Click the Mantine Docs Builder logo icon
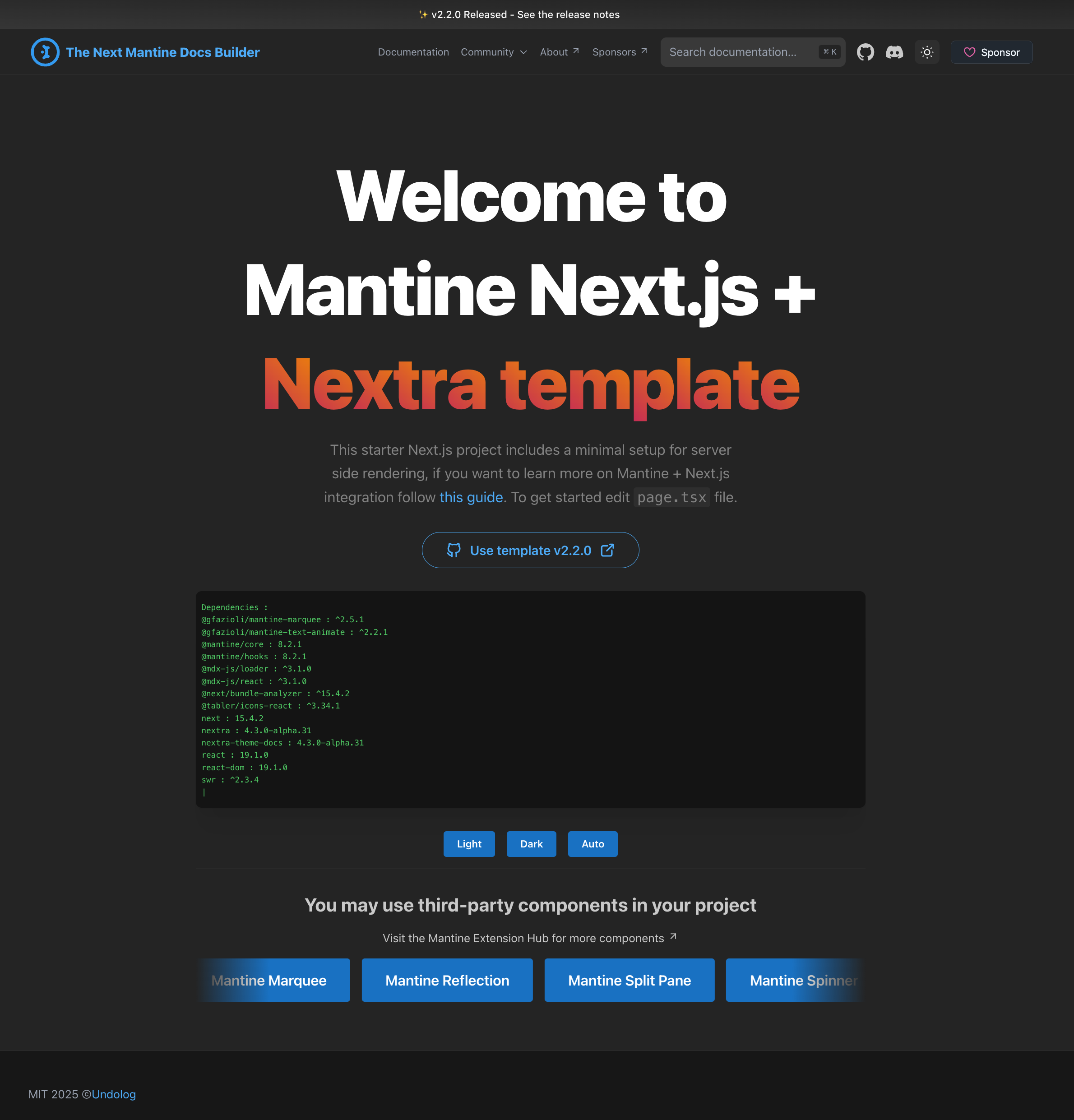Screen dimensions: 1074x1120 coord(45,52)
